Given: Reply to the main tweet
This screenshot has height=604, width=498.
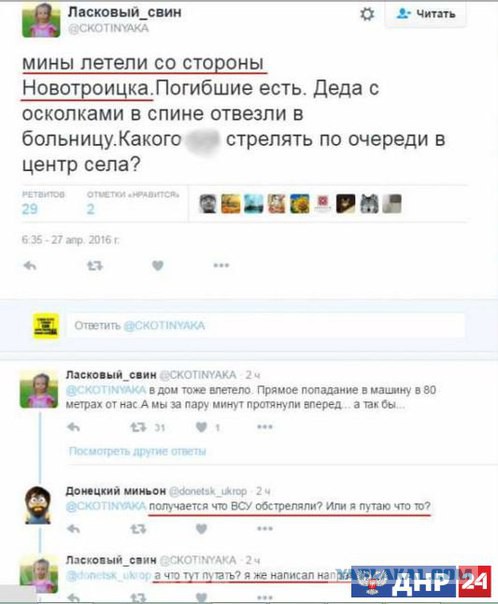Looking at the screenshot, I should (x=30, y=265).
